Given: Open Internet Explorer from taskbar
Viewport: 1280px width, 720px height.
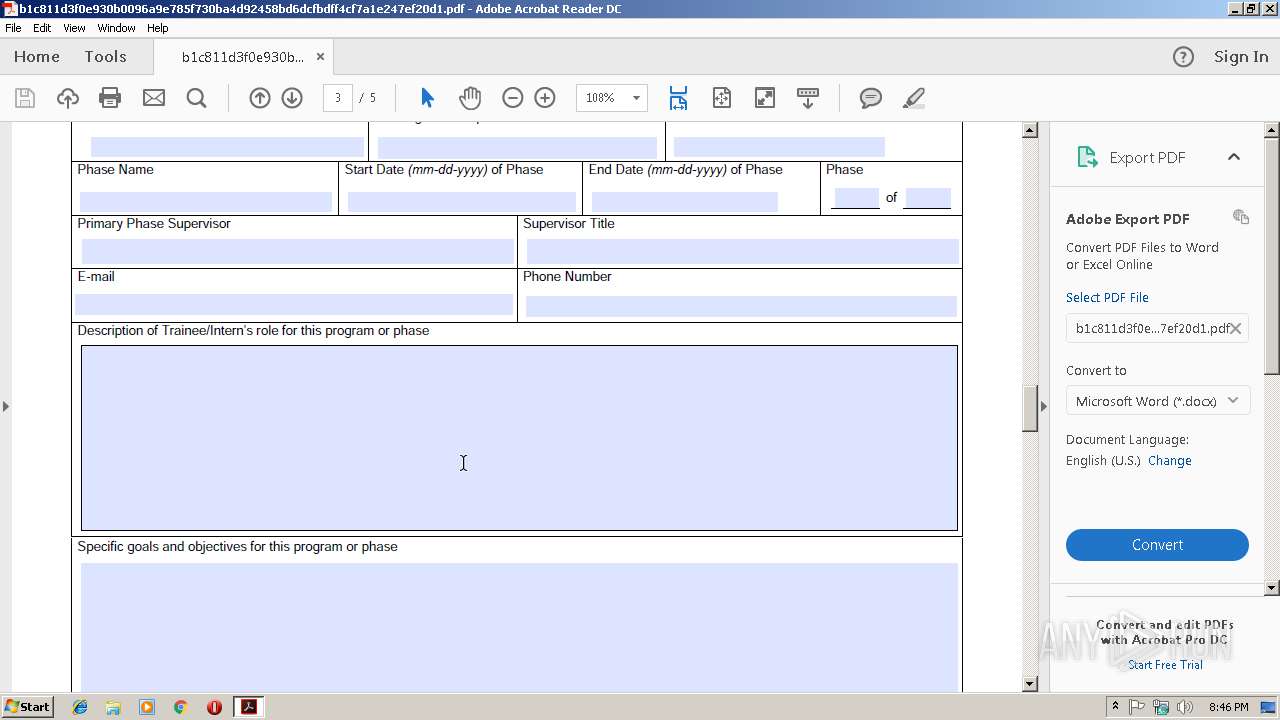Looking at the screenshot, I should pos(80,707).
